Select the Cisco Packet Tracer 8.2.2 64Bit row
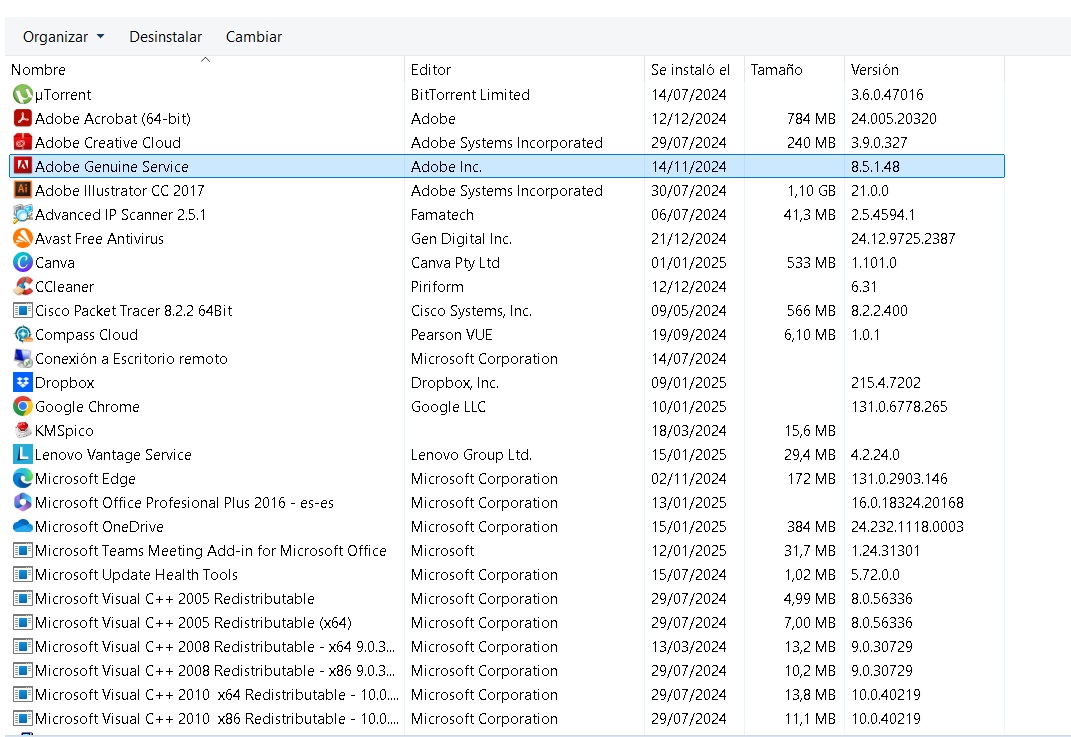 coord(507,311)
